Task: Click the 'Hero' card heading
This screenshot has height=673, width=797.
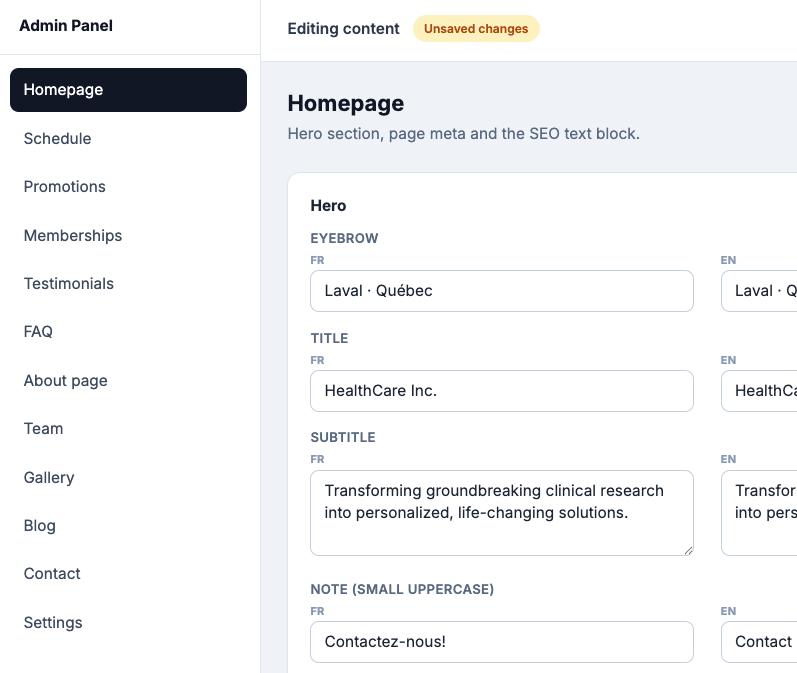Action: [x=328, y=205]
